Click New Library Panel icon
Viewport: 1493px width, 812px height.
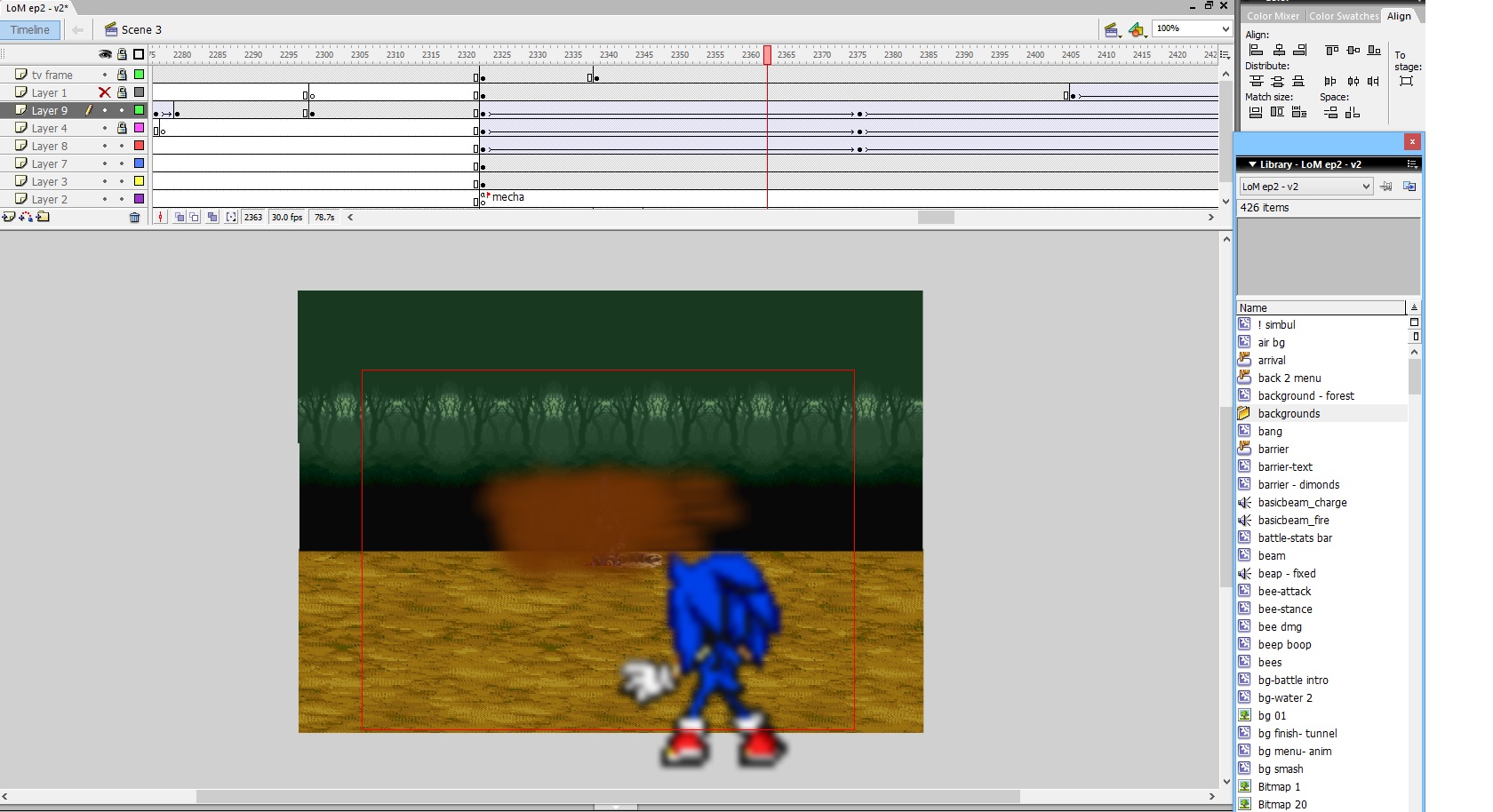pos(1409,187)
